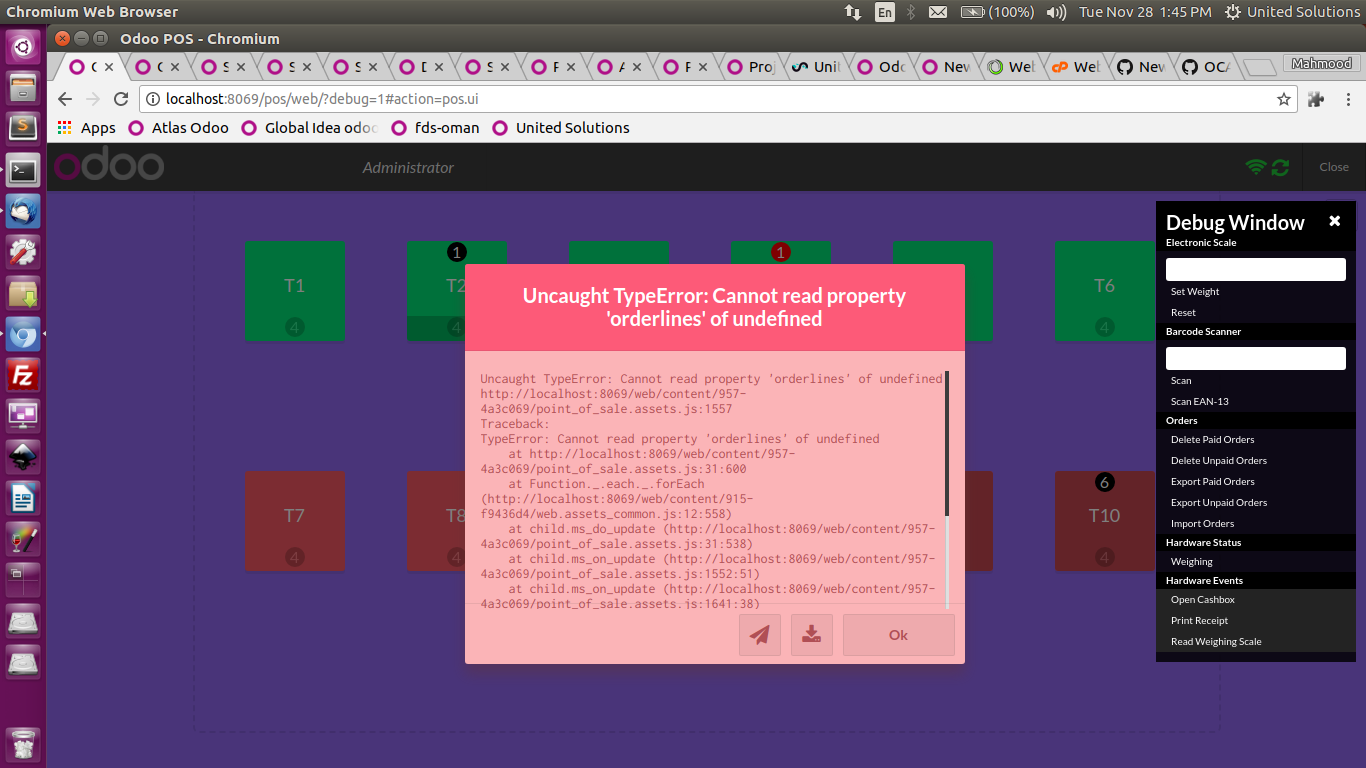Trigger Print Receipt hardware event

click(x=1199, y=620)
